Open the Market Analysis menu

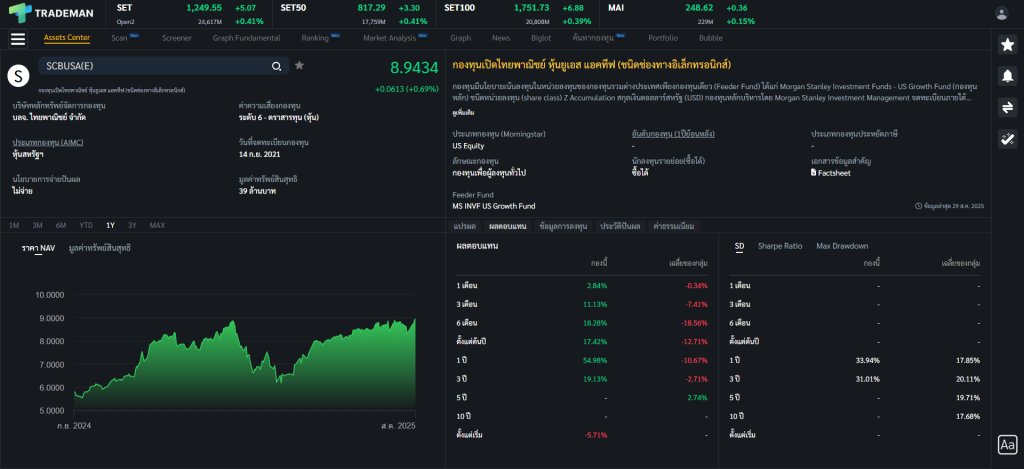(x=390, y=38)
